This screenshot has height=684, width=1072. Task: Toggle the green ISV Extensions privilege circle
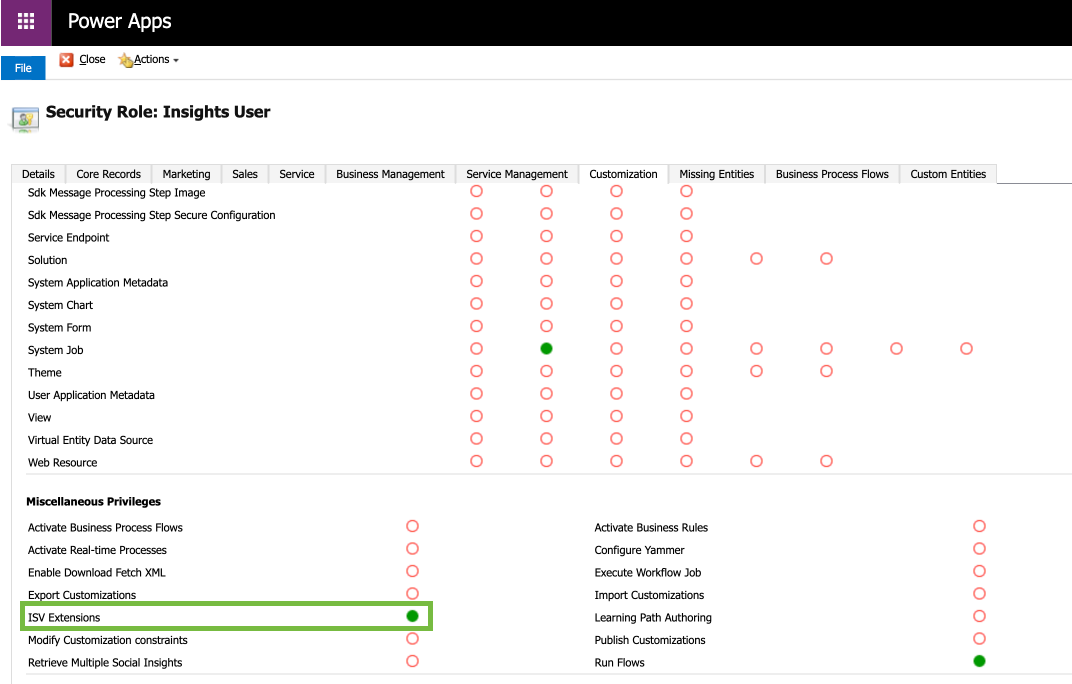coord(412,616)
